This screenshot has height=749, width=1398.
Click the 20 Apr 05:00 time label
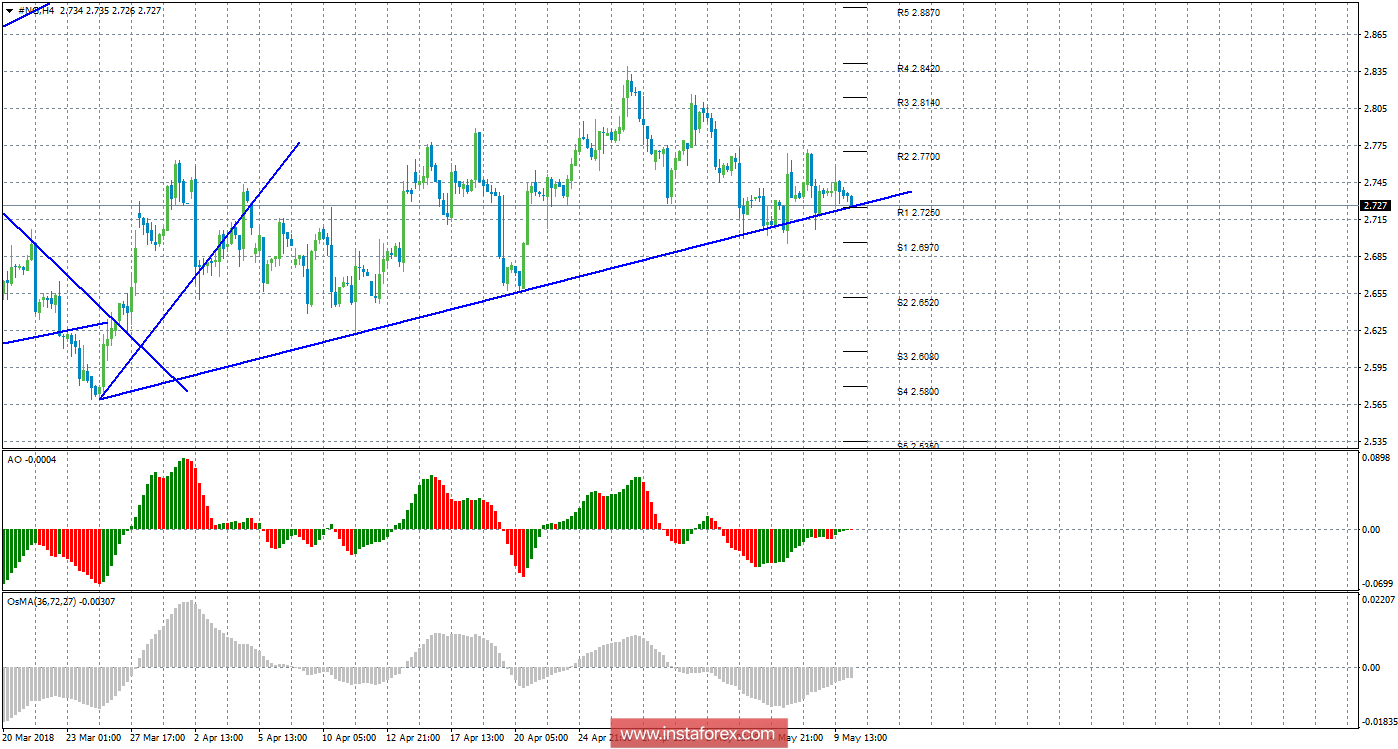pos(543,738)
